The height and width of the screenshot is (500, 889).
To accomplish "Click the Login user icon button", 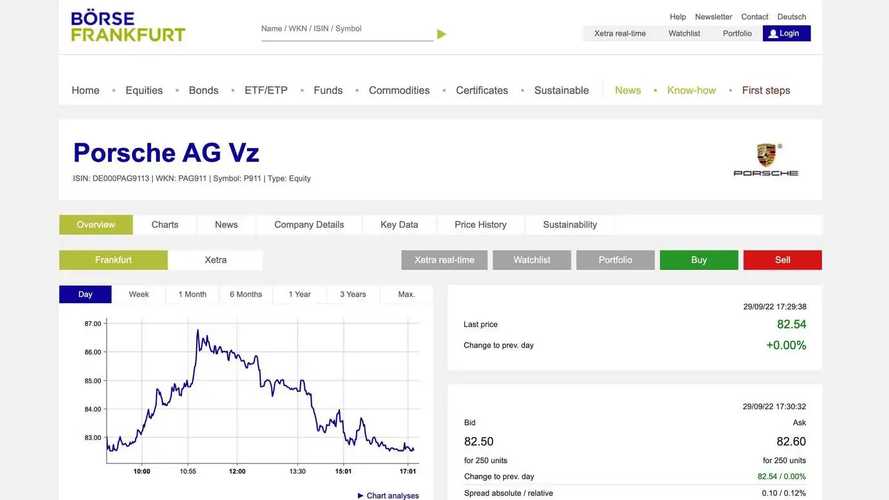I will click(786, 33).
